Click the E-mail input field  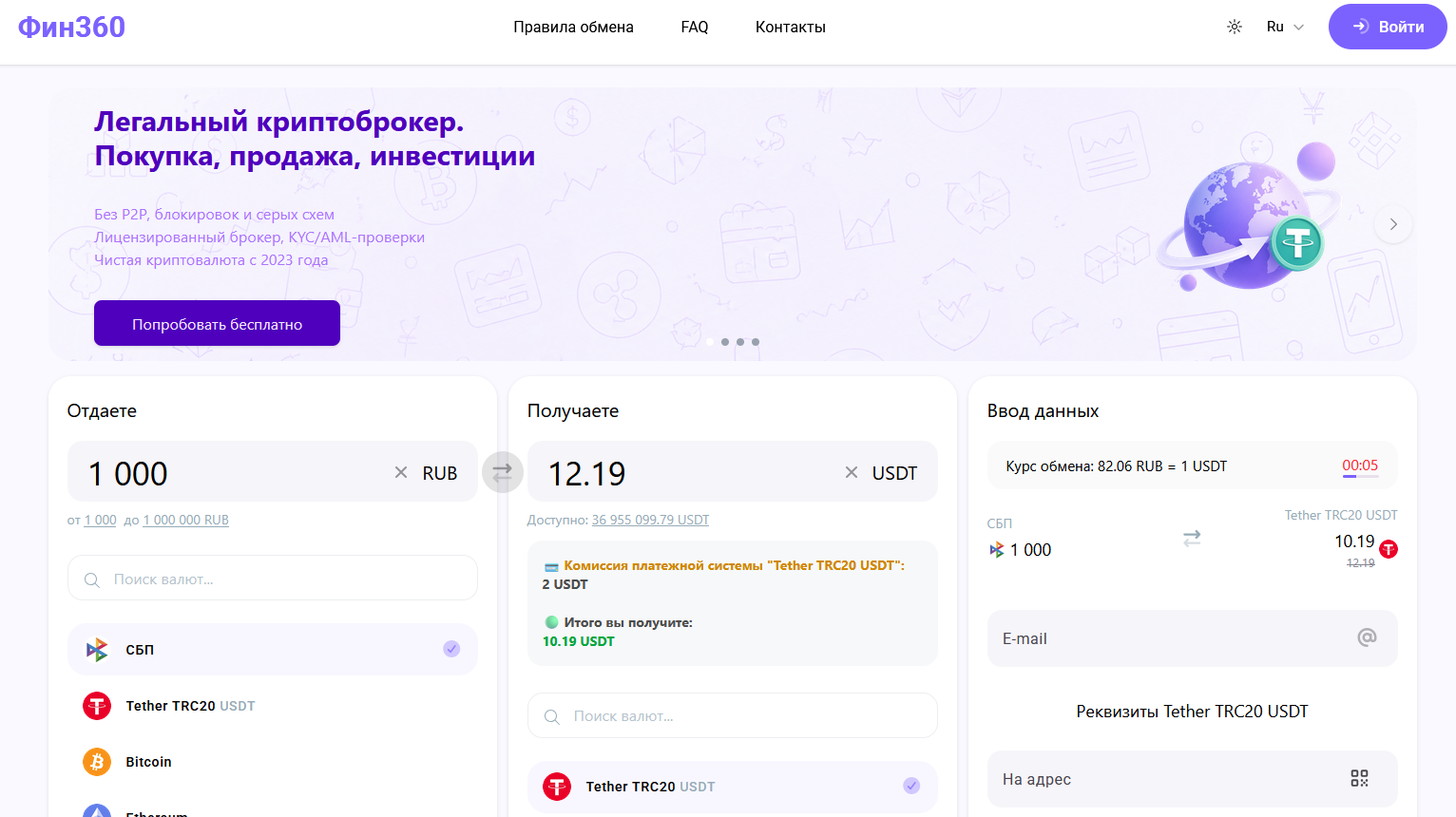pos(1193,638)
